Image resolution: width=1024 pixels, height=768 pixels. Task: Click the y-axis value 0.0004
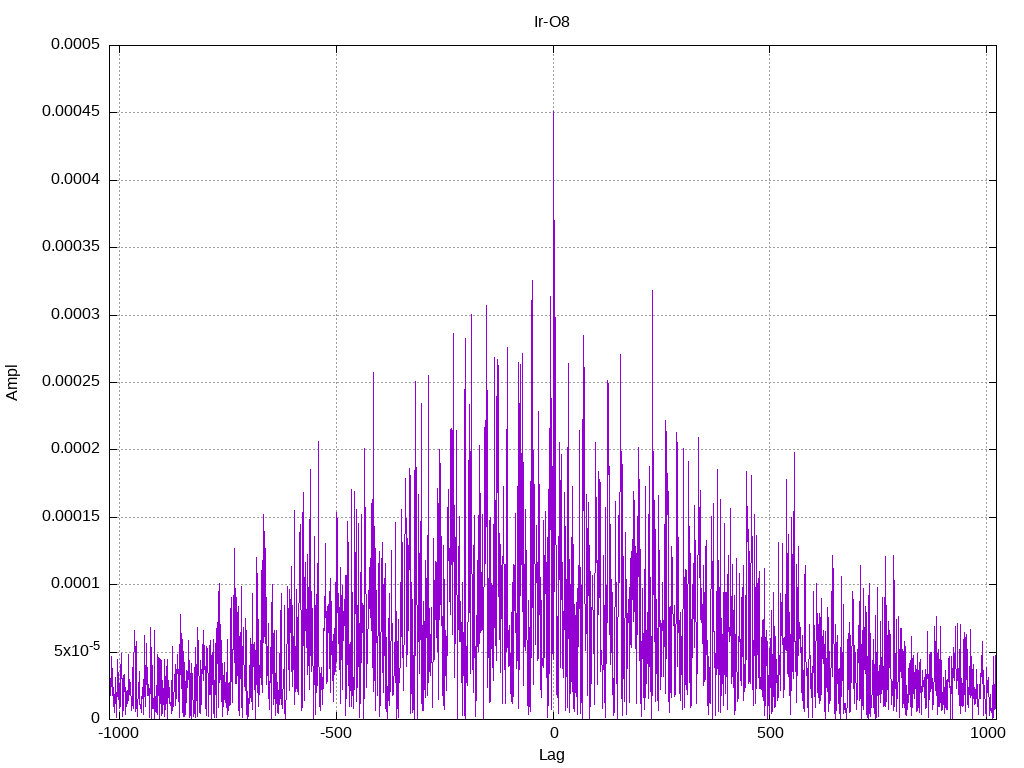[76, 180]
